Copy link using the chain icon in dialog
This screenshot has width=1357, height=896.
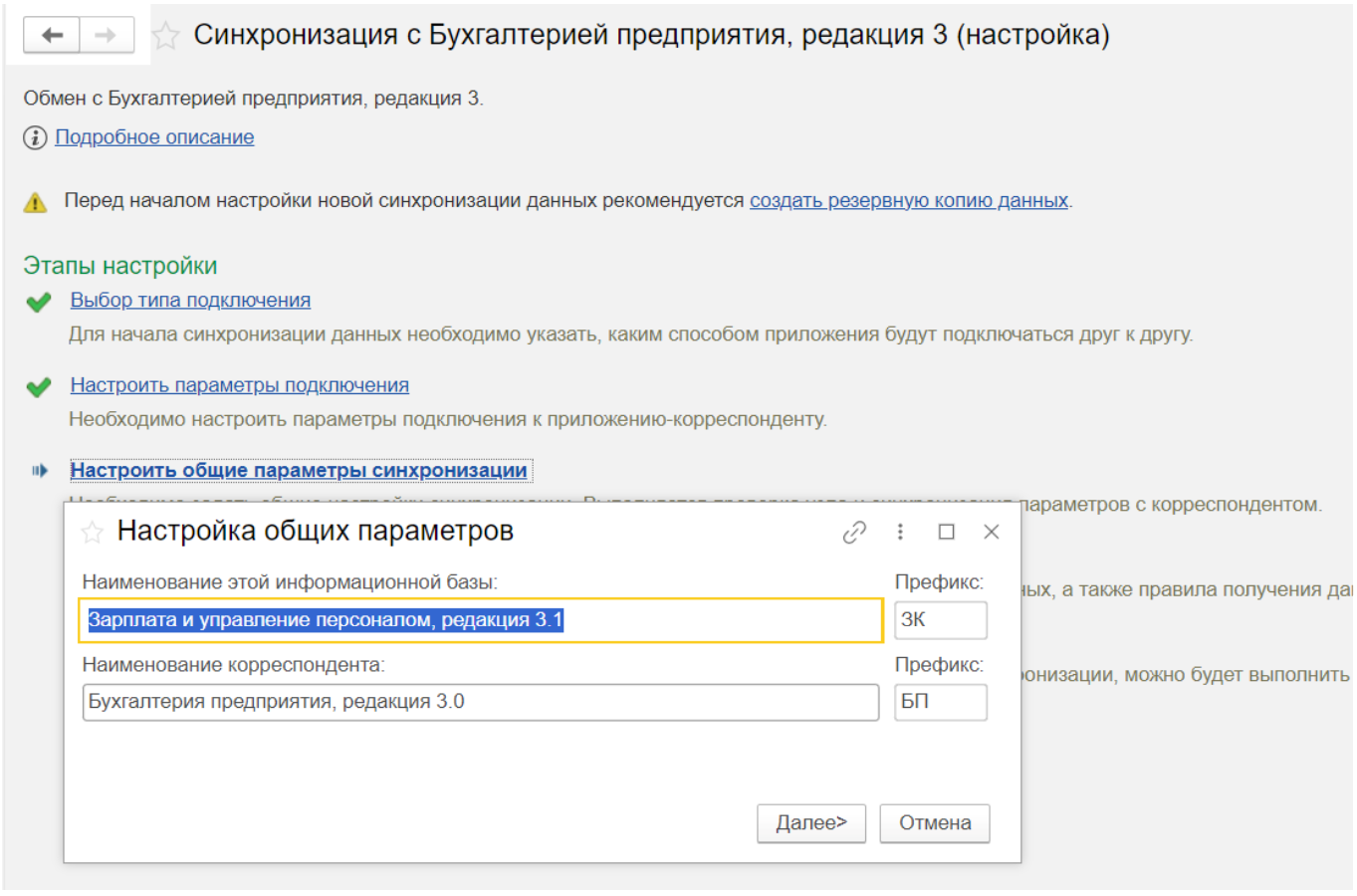pyautogui.click(x=853, y=533)
